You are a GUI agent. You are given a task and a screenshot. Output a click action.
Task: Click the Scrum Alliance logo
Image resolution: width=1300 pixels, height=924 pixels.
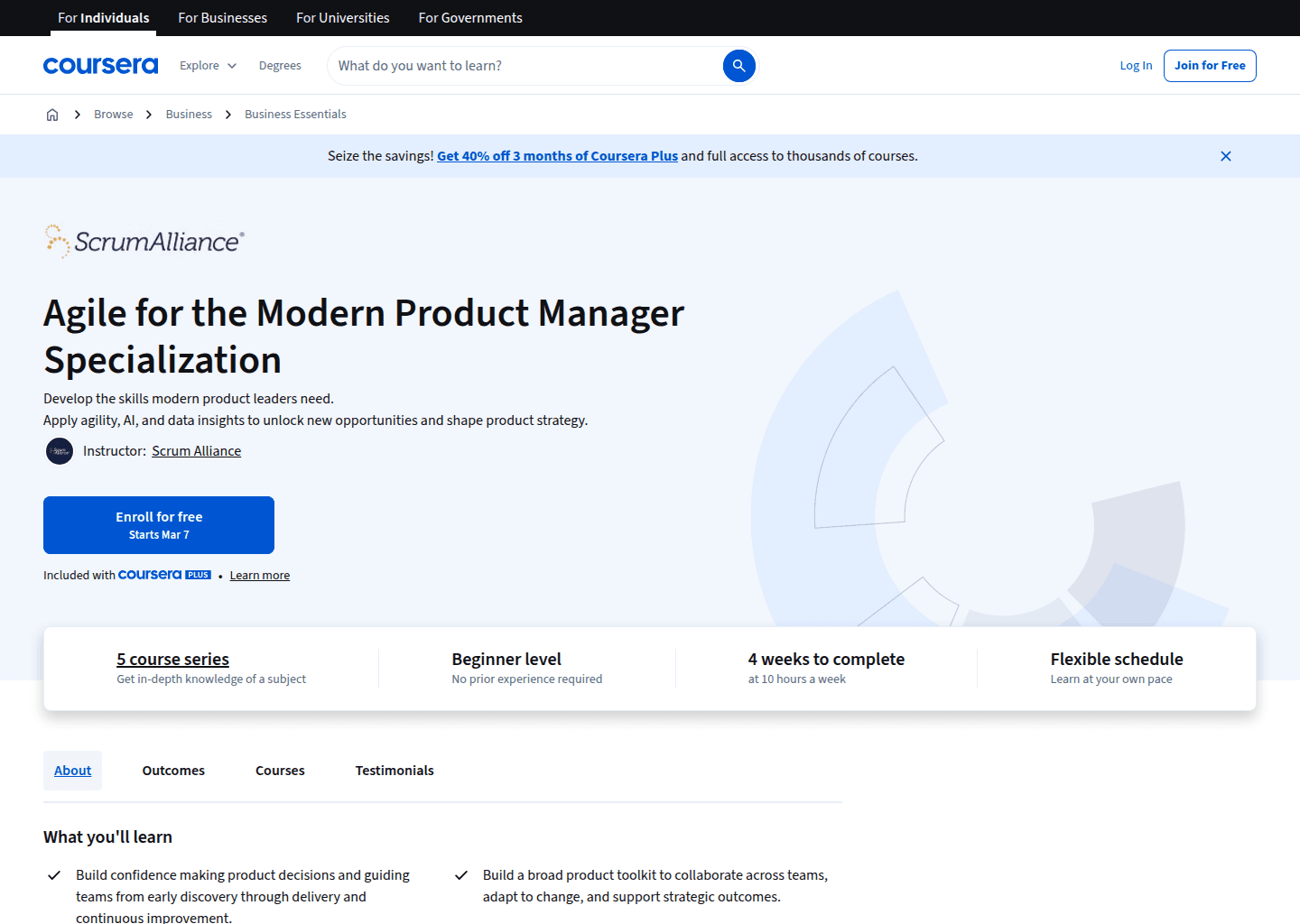144,241
